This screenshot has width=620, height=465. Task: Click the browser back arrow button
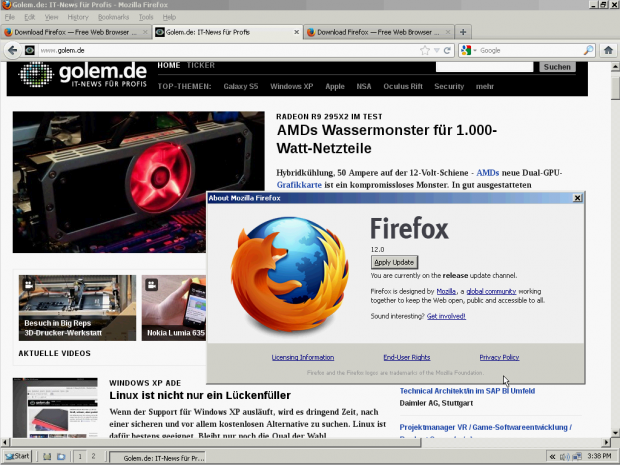[x=12, y=51]
